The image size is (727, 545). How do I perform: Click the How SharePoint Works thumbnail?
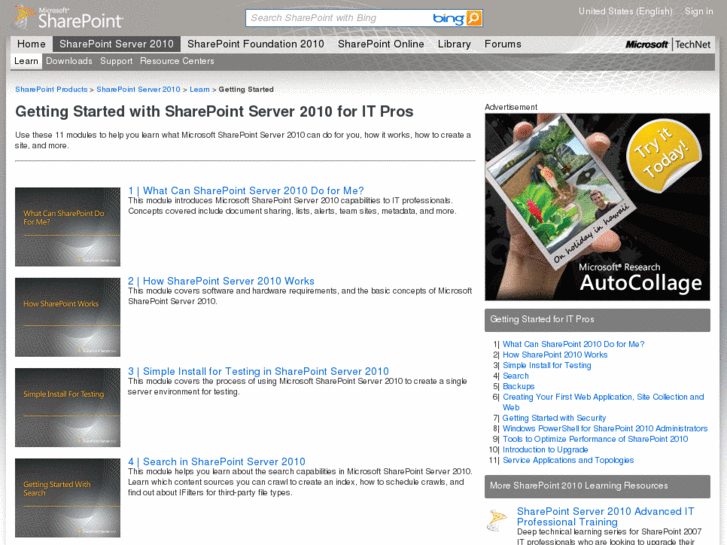click(68, 317)
